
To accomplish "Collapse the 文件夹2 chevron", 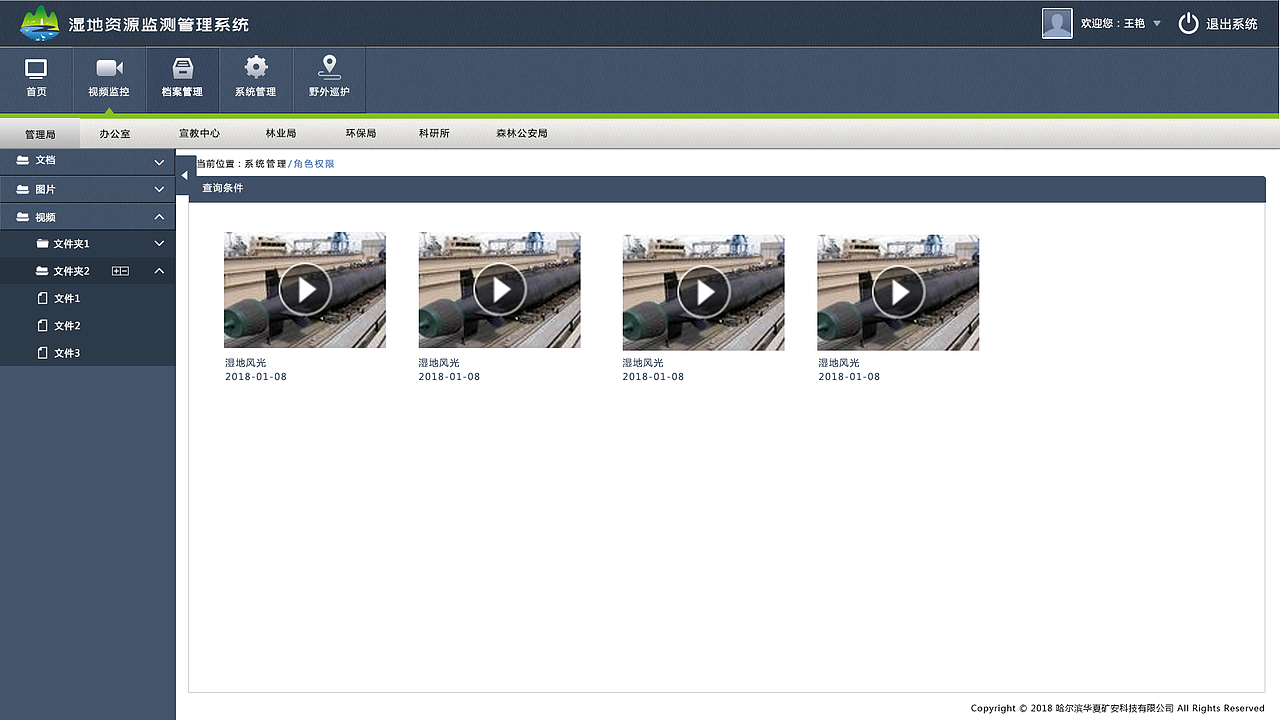I will pyautogui.click(x=159, y=271).
